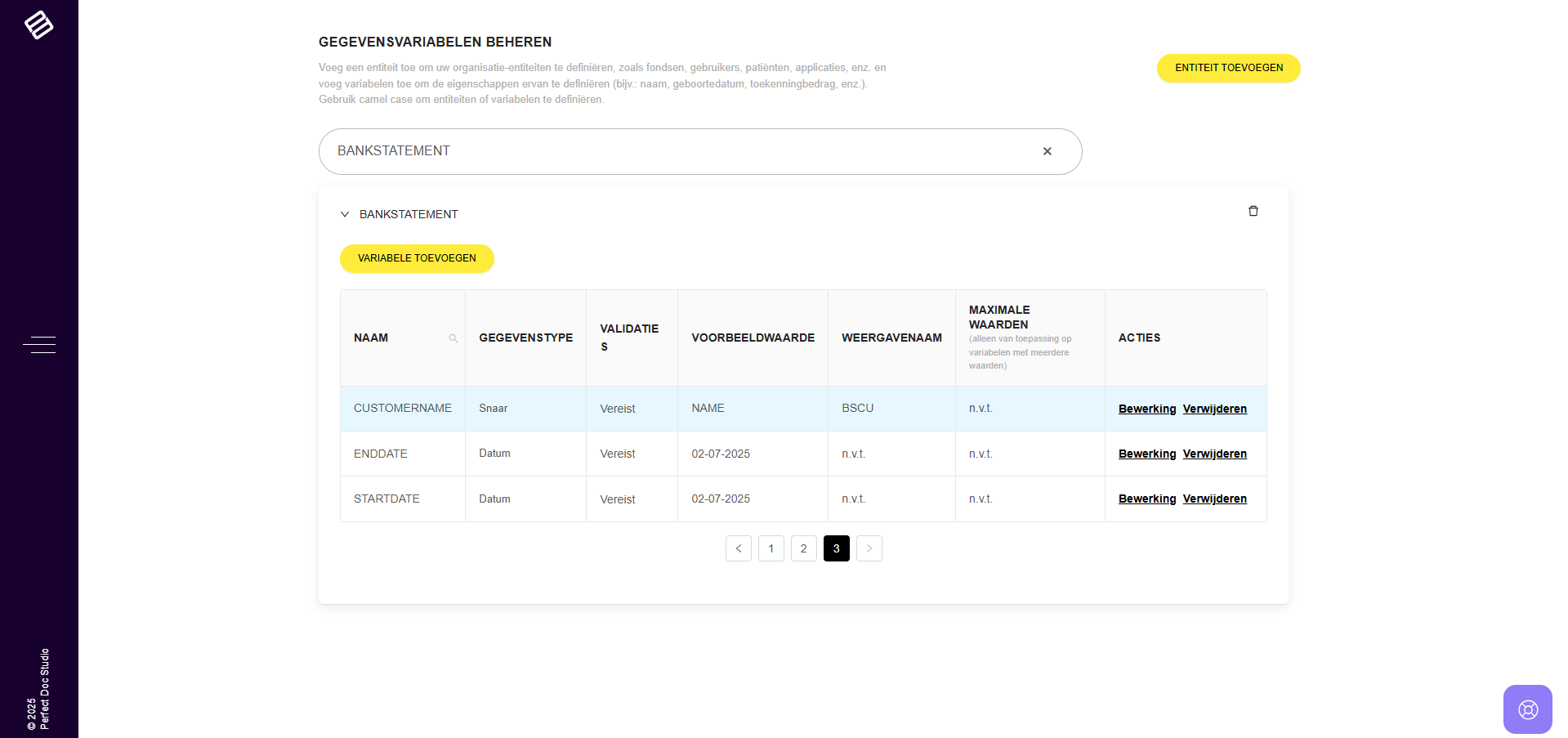Image resolution: width=1568 pixels, height=738 pixels.
Task: Open the help support chat icon
Action: coord(1527,709)
